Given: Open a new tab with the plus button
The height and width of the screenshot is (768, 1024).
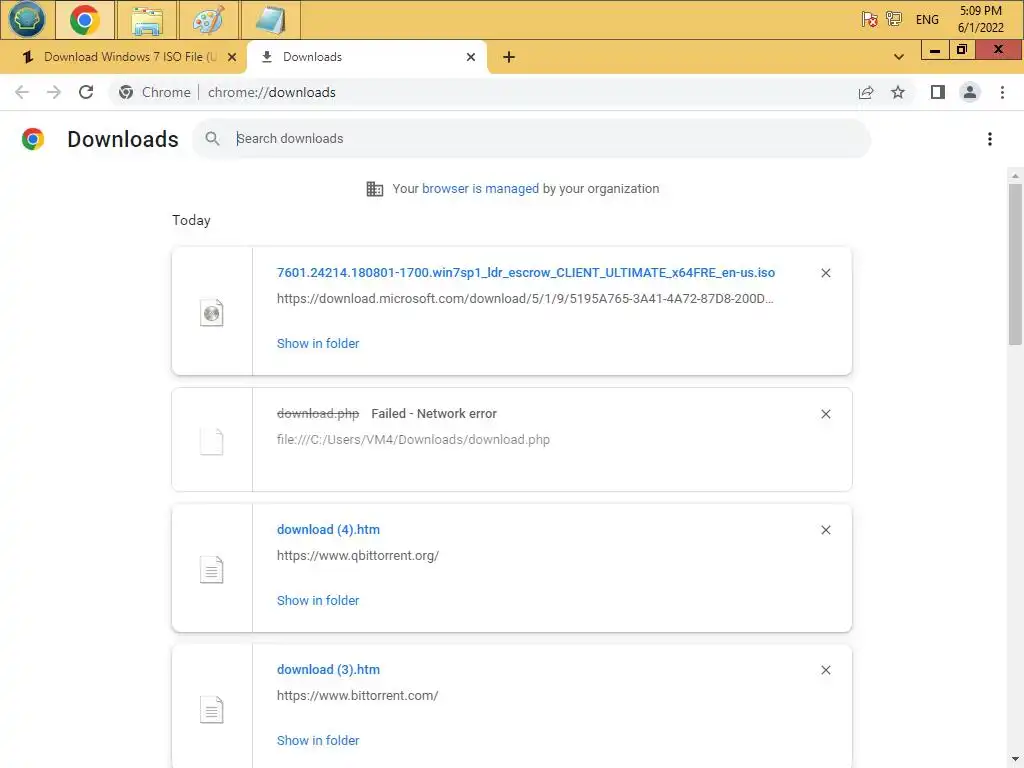Looking at the screenshot, I should click(509, 57).
